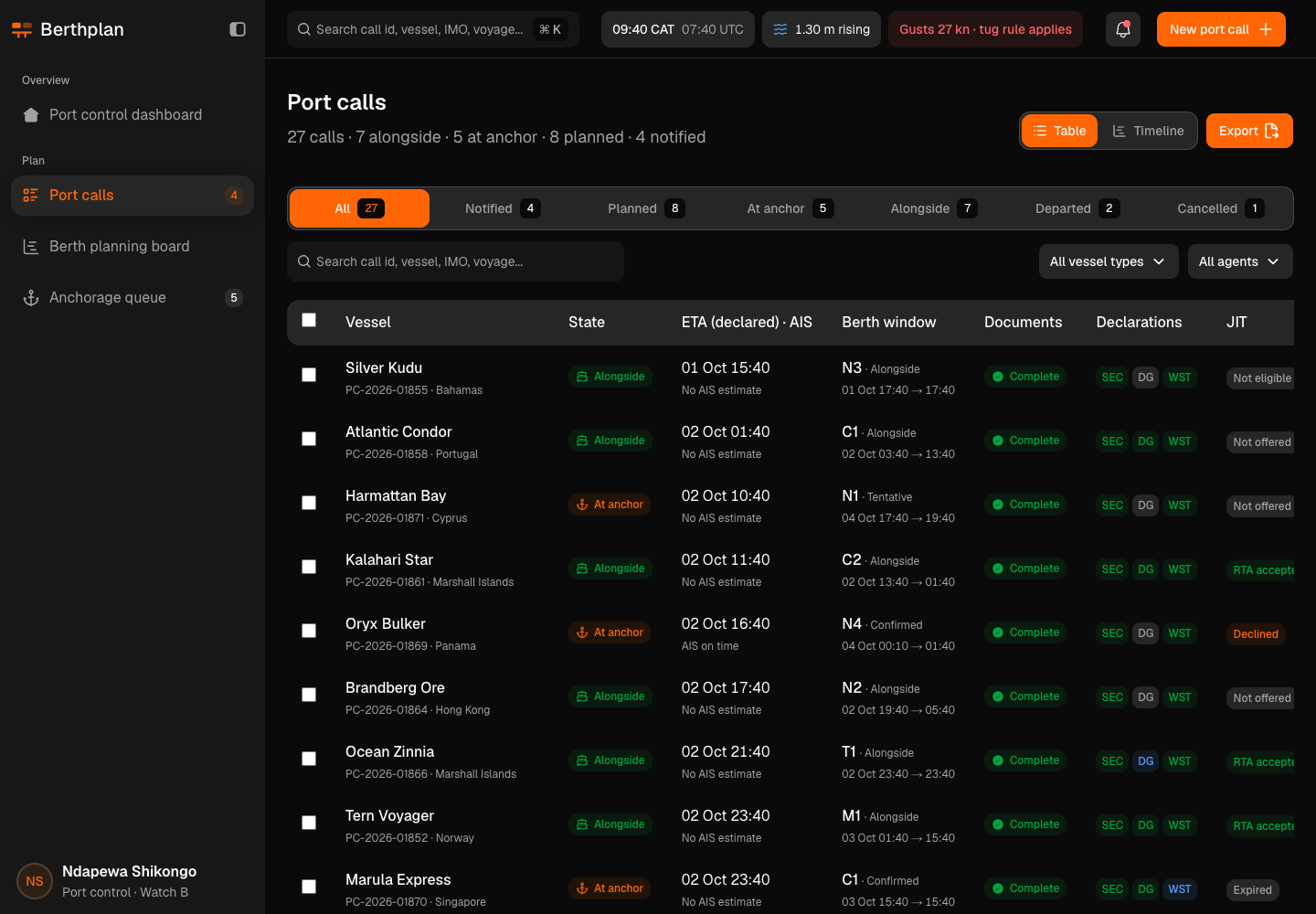Select the Harmattan Bay row checkbox
The image size is (1316, 914).
pyautogui.click(x=309, y=503)
